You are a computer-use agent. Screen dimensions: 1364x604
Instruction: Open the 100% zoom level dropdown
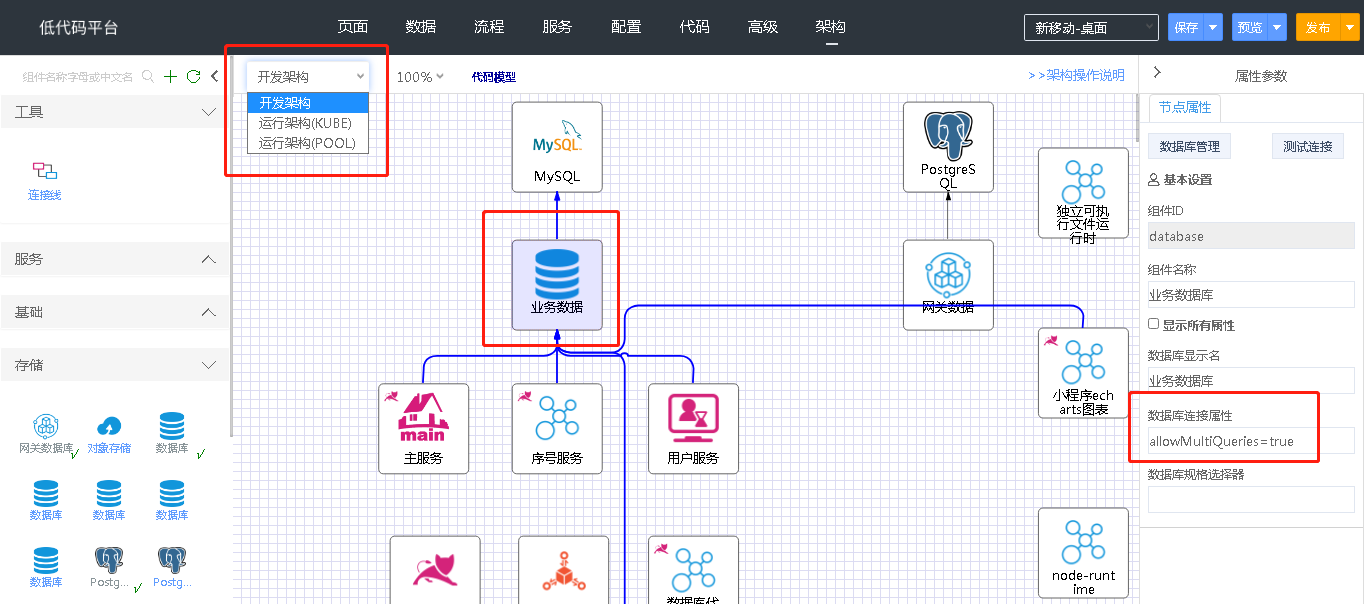tap(420, 77)
